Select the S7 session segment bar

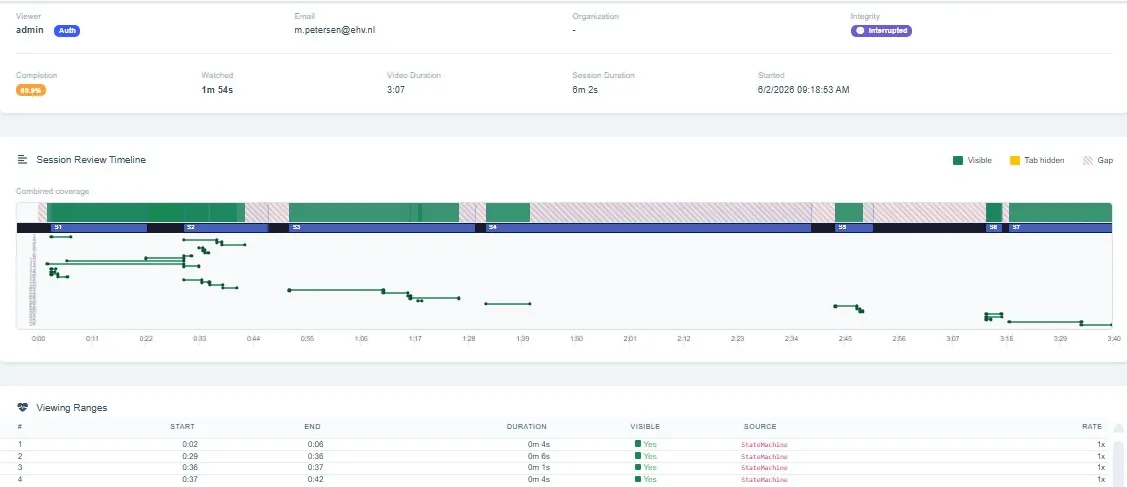1060,228
